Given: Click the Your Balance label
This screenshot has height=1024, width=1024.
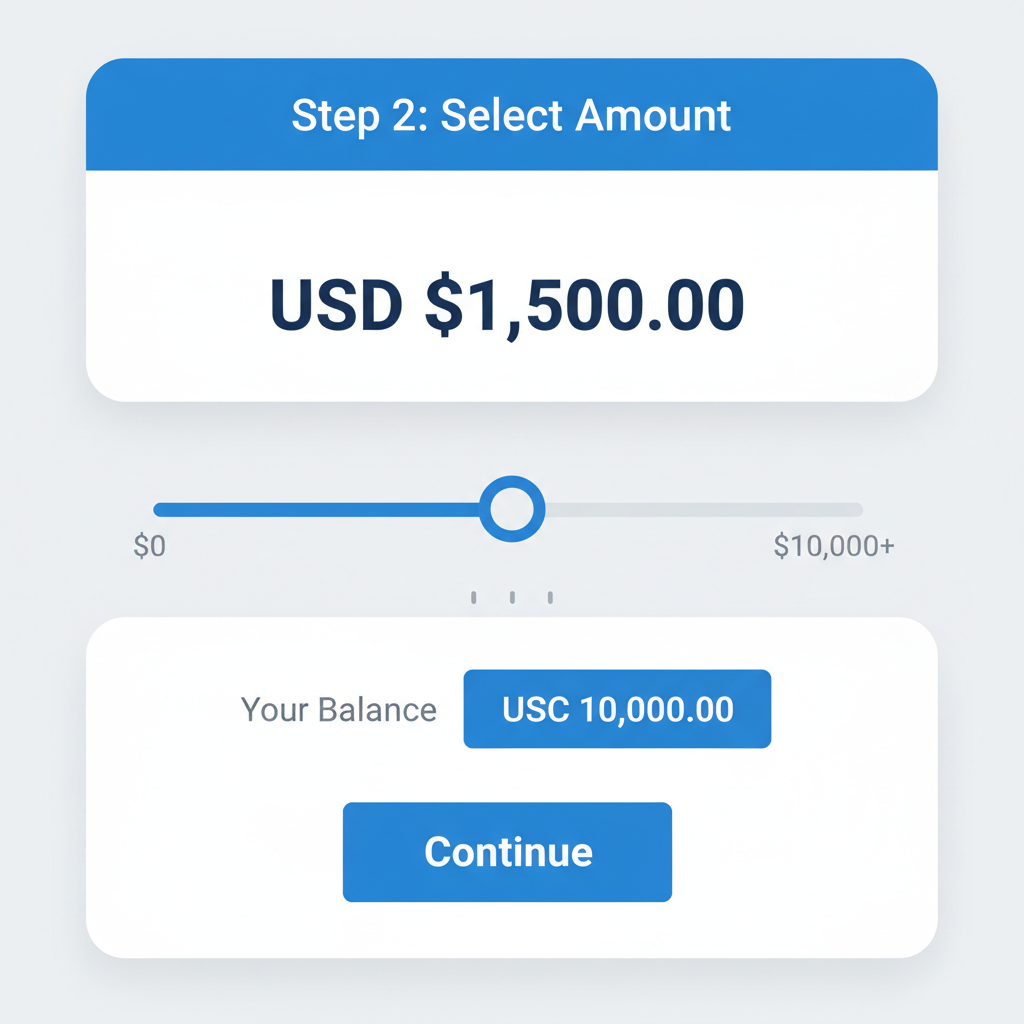Looking at the screenshot, I should [339, 709].
